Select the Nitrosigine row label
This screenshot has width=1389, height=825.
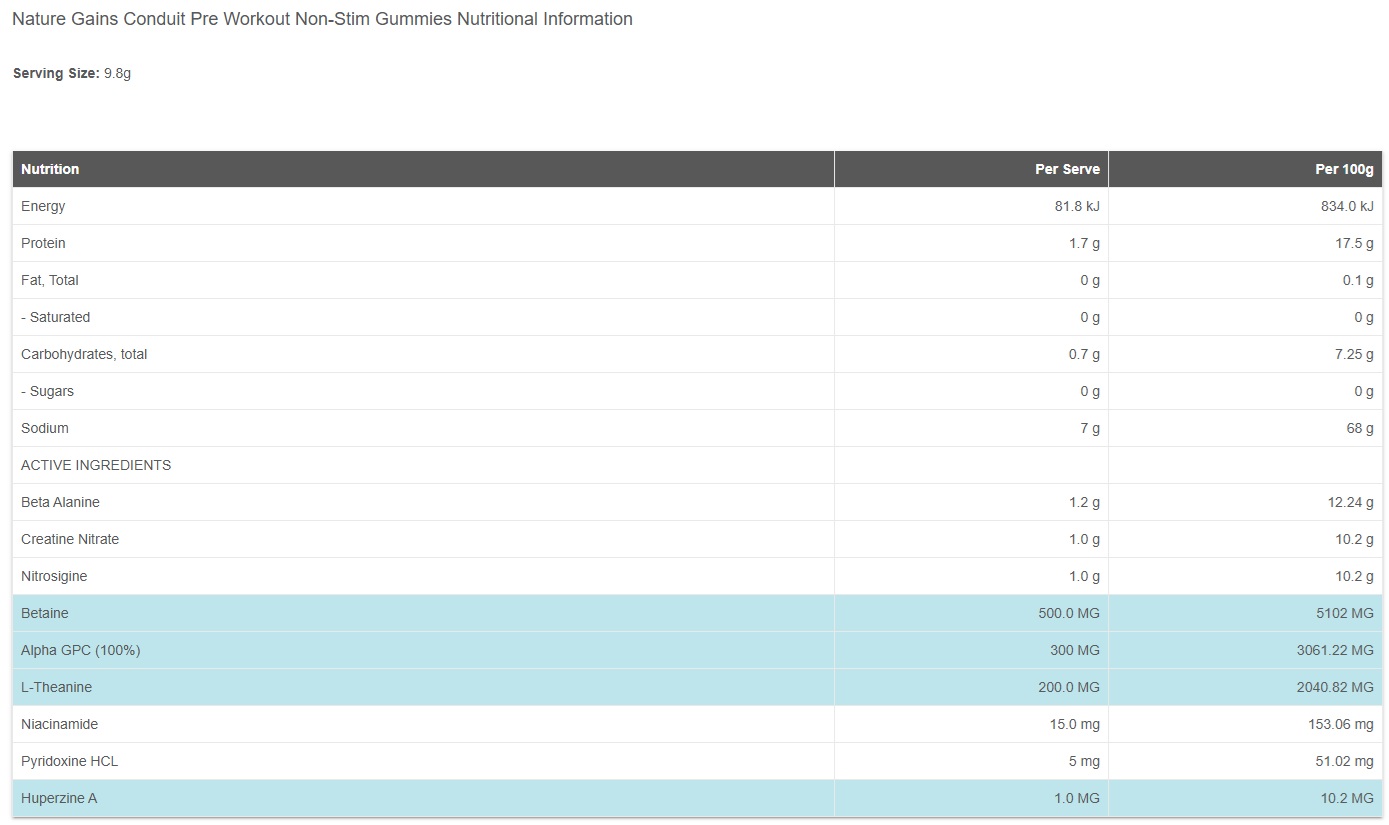pos(54,576)
